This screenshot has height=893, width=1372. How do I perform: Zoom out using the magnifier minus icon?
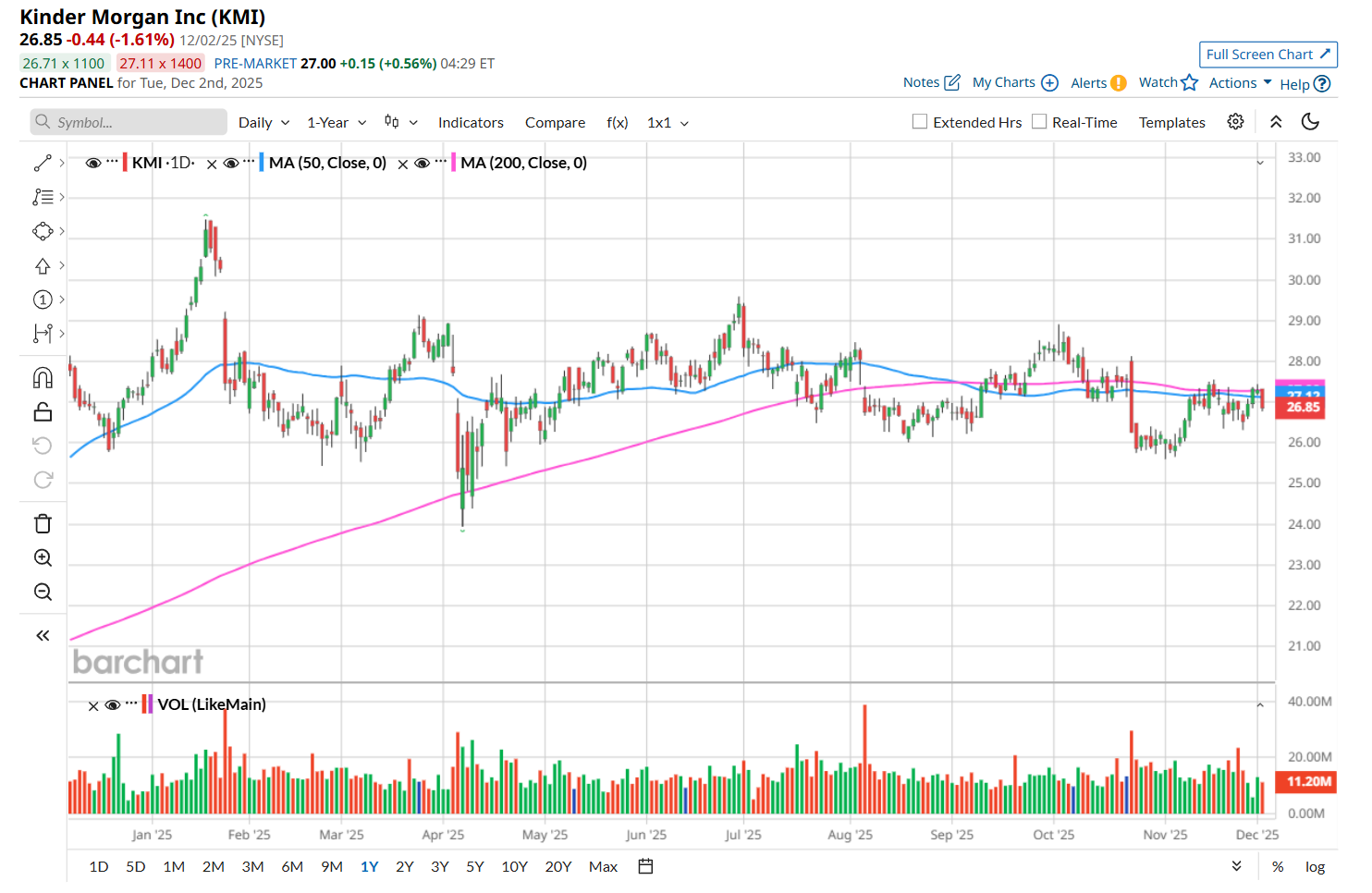pos(43,593)
